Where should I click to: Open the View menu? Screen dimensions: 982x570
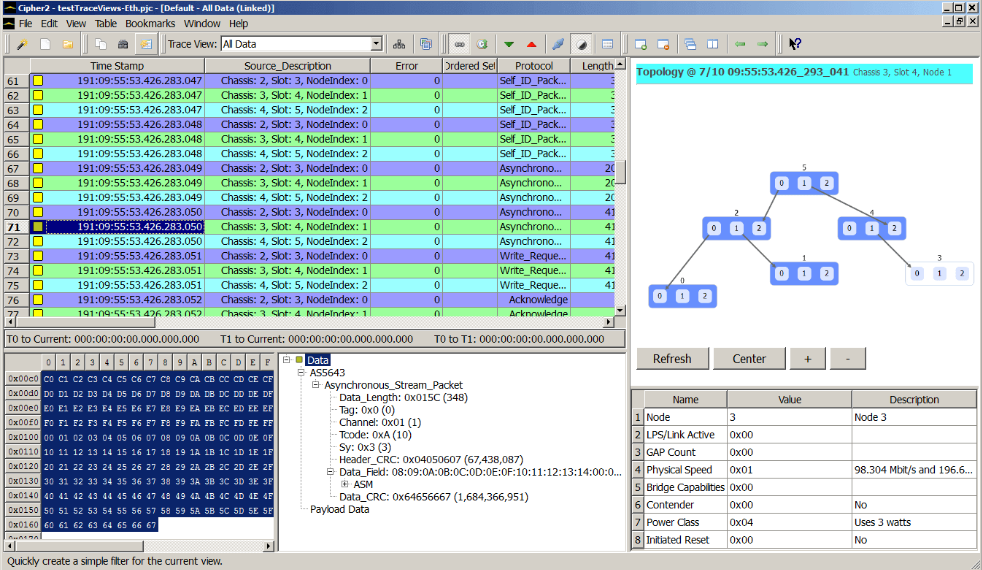(x=76, y=24)
